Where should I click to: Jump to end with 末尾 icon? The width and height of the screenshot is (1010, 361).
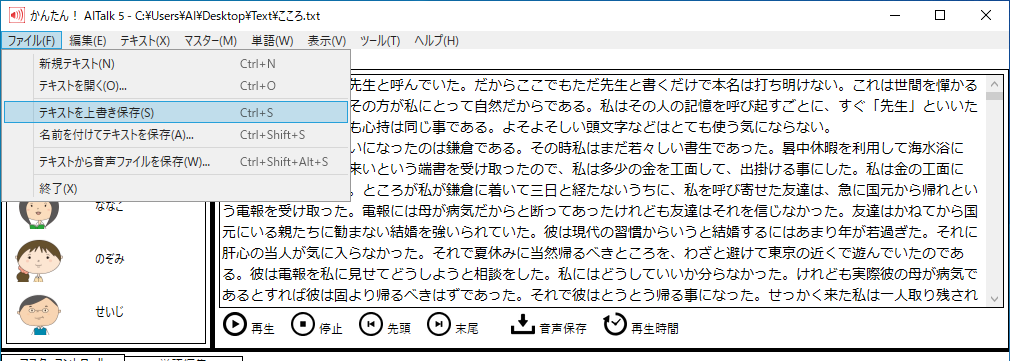[x=438, y=324]
